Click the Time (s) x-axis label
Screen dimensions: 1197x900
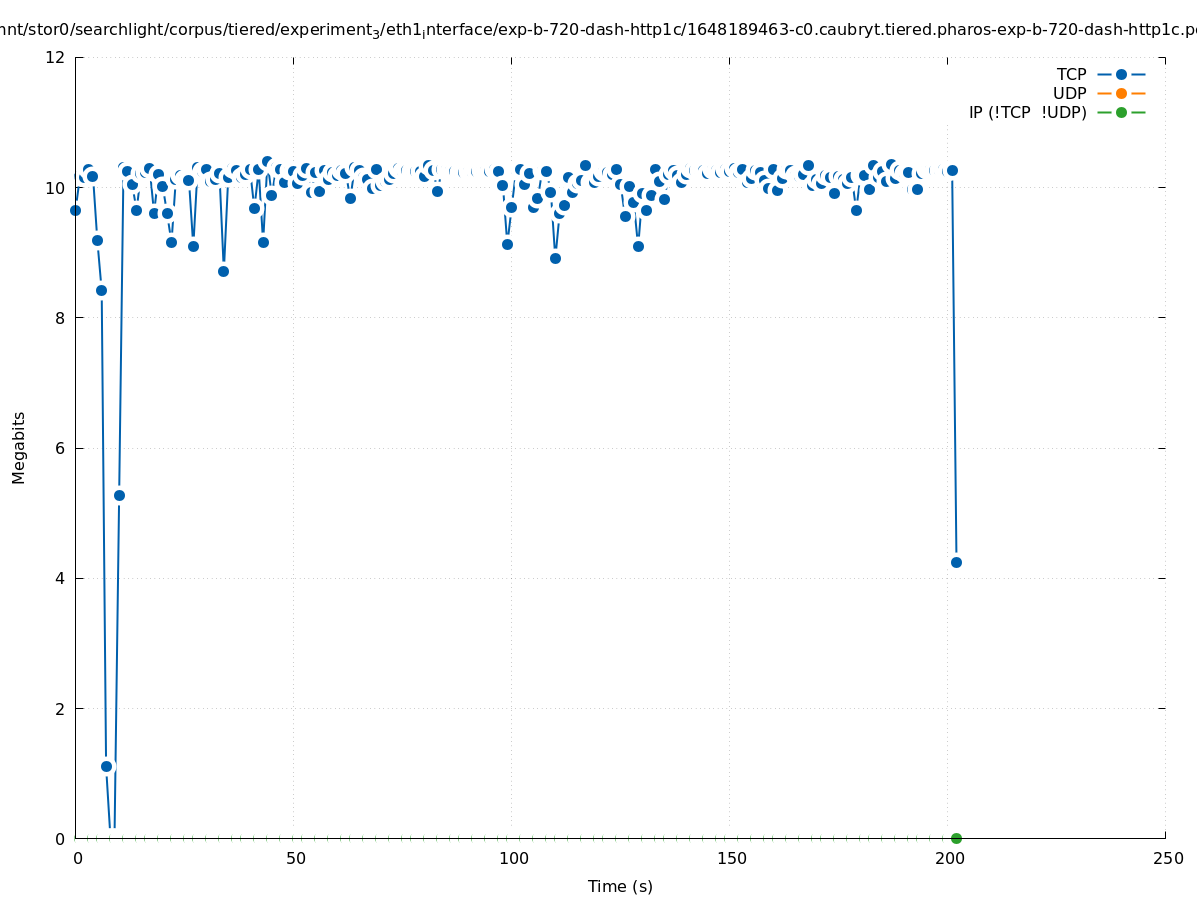(620, 886)
